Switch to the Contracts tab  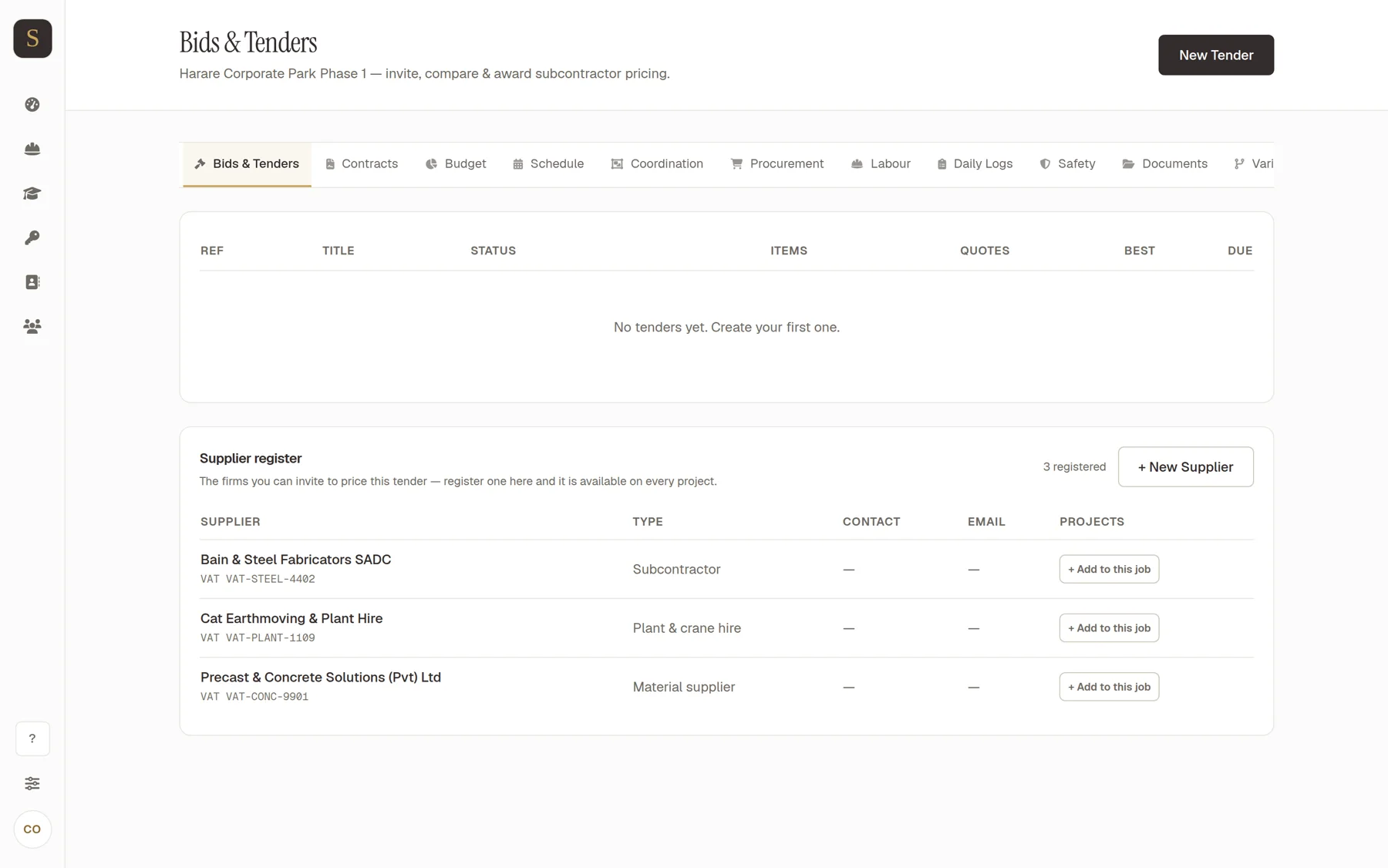point(362,163)
